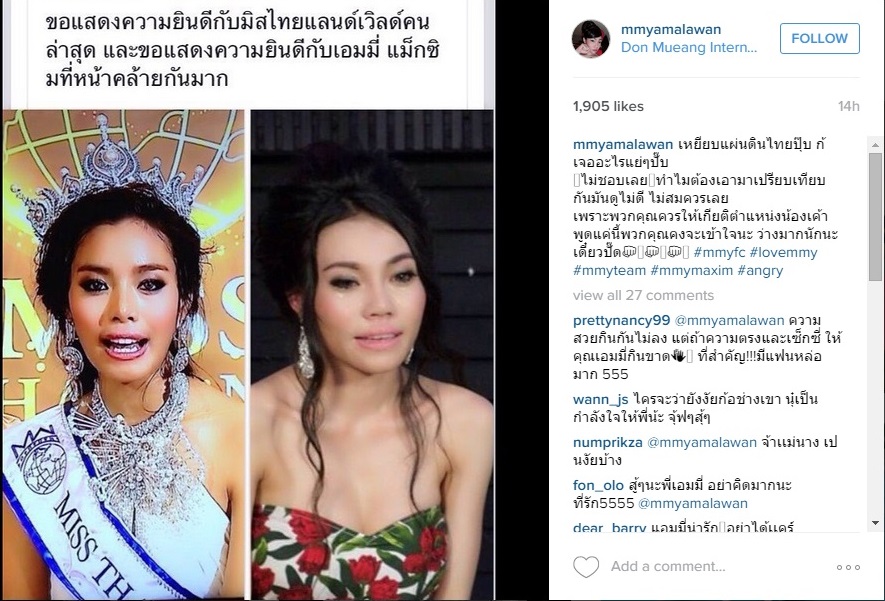The image size is (885, 601).
Task: Open the mmyamalawan username in the header
Action: [671, 29]
